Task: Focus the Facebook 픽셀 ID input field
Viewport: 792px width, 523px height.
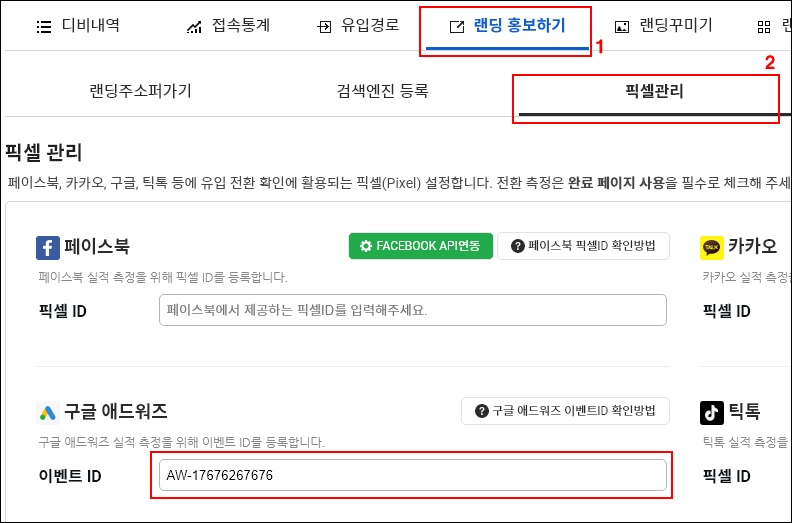Action: (x=412, y=310)
